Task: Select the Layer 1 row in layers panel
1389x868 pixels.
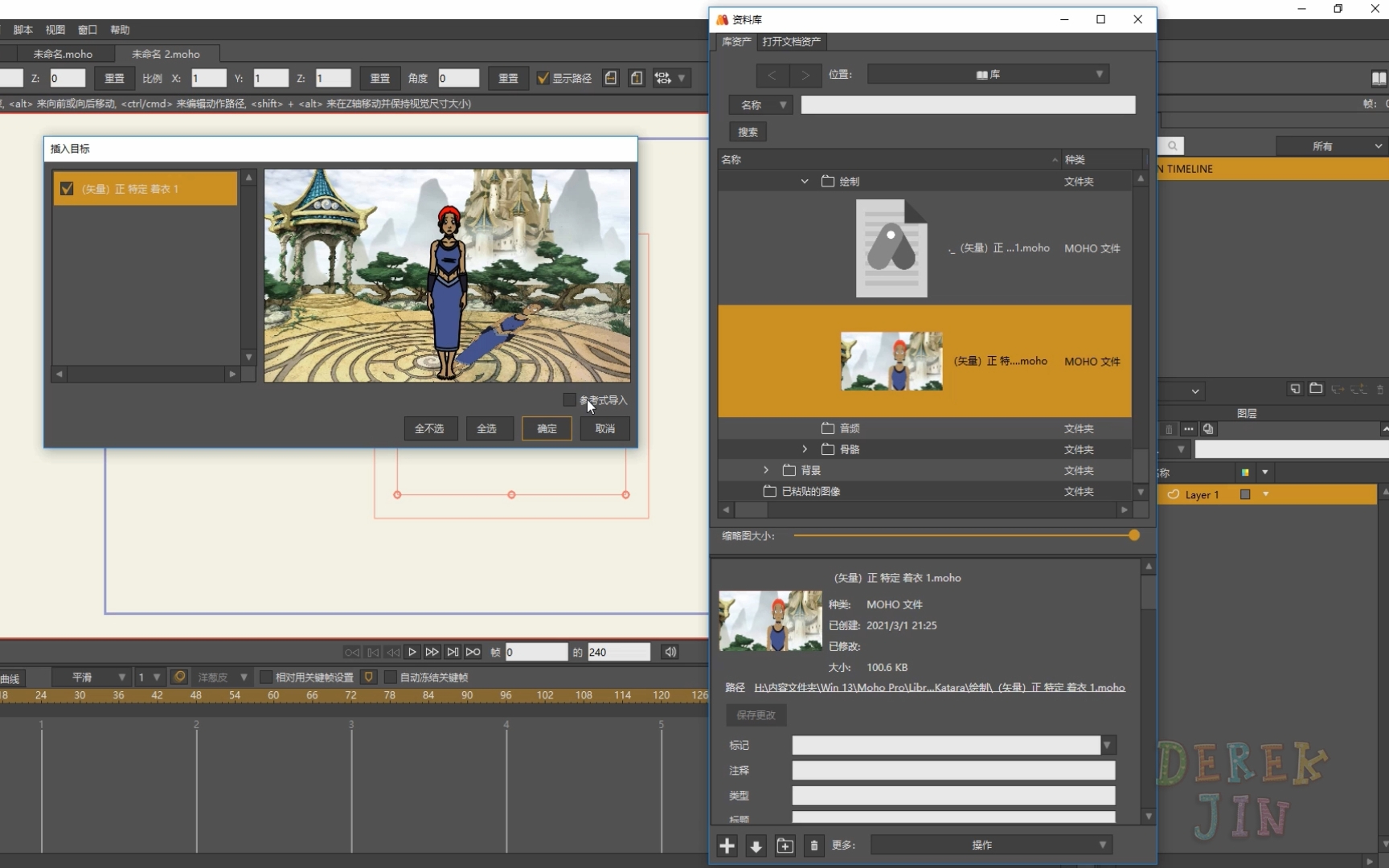Action: click(1202, 495)
